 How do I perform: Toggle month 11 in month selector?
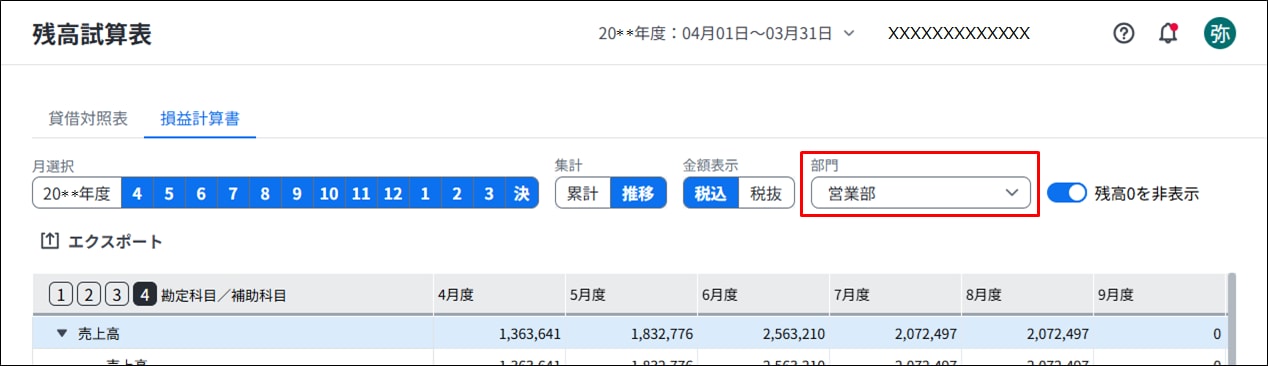coord(361,193)
